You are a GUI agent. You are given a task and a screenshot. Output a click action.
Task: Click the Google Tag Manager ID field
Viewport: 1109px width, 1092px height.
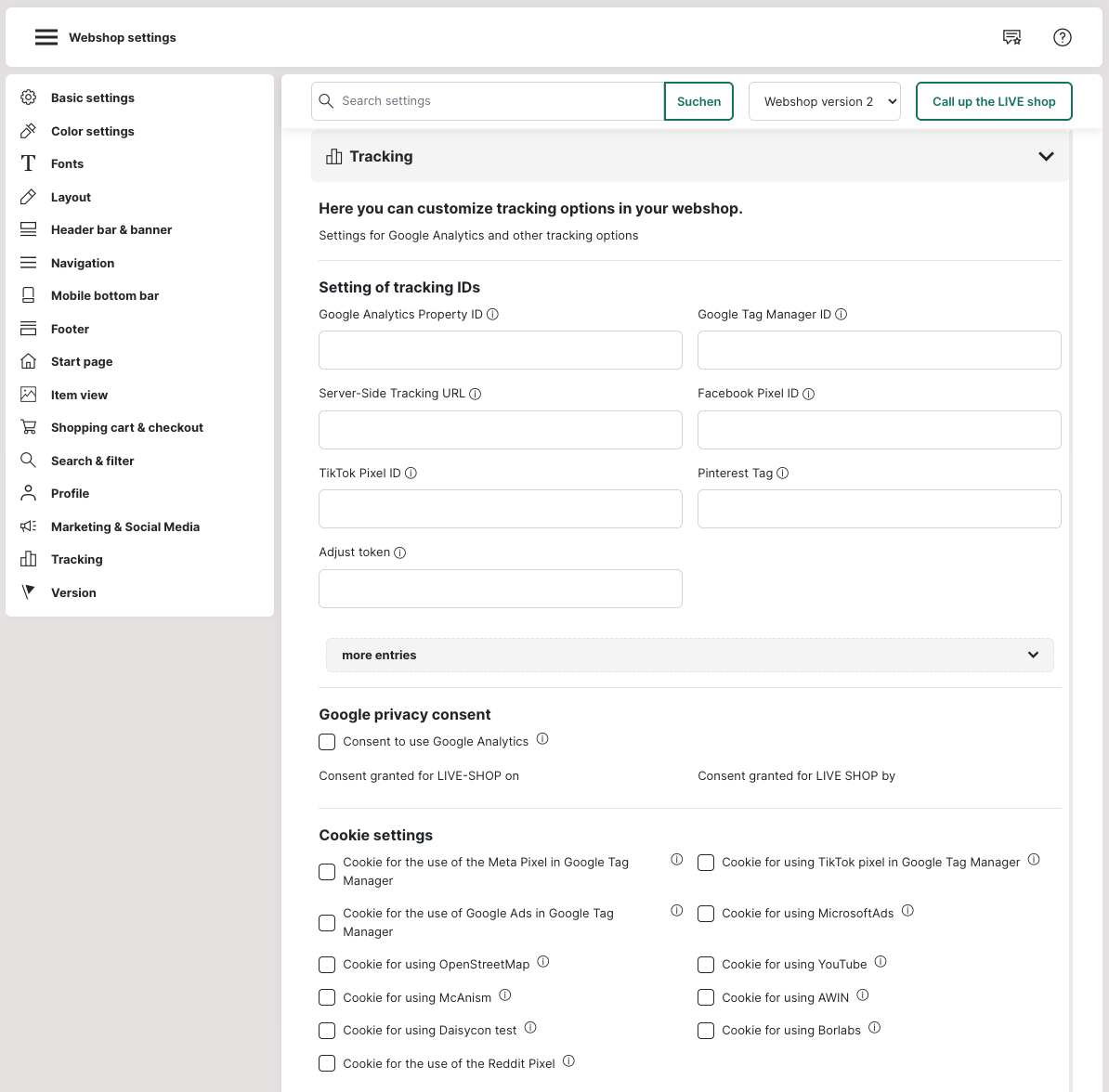879,350
